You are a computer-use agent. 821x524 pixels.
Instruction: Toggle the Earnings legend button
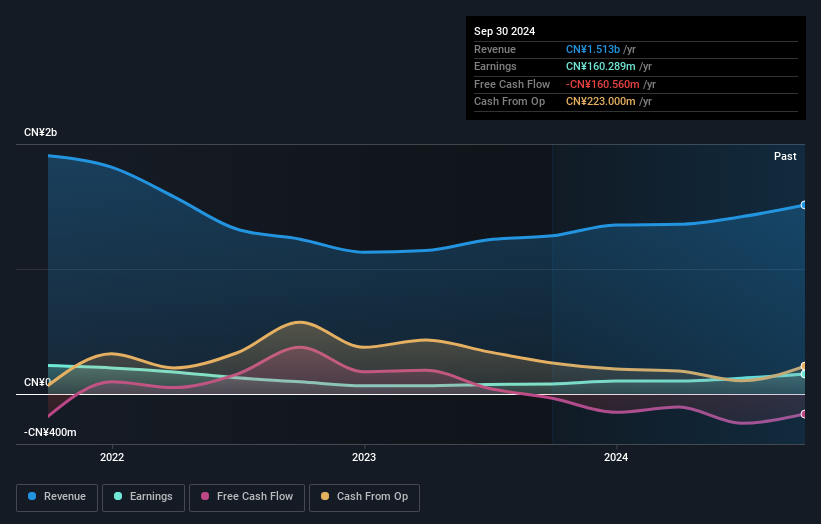(x=142, y=497)
